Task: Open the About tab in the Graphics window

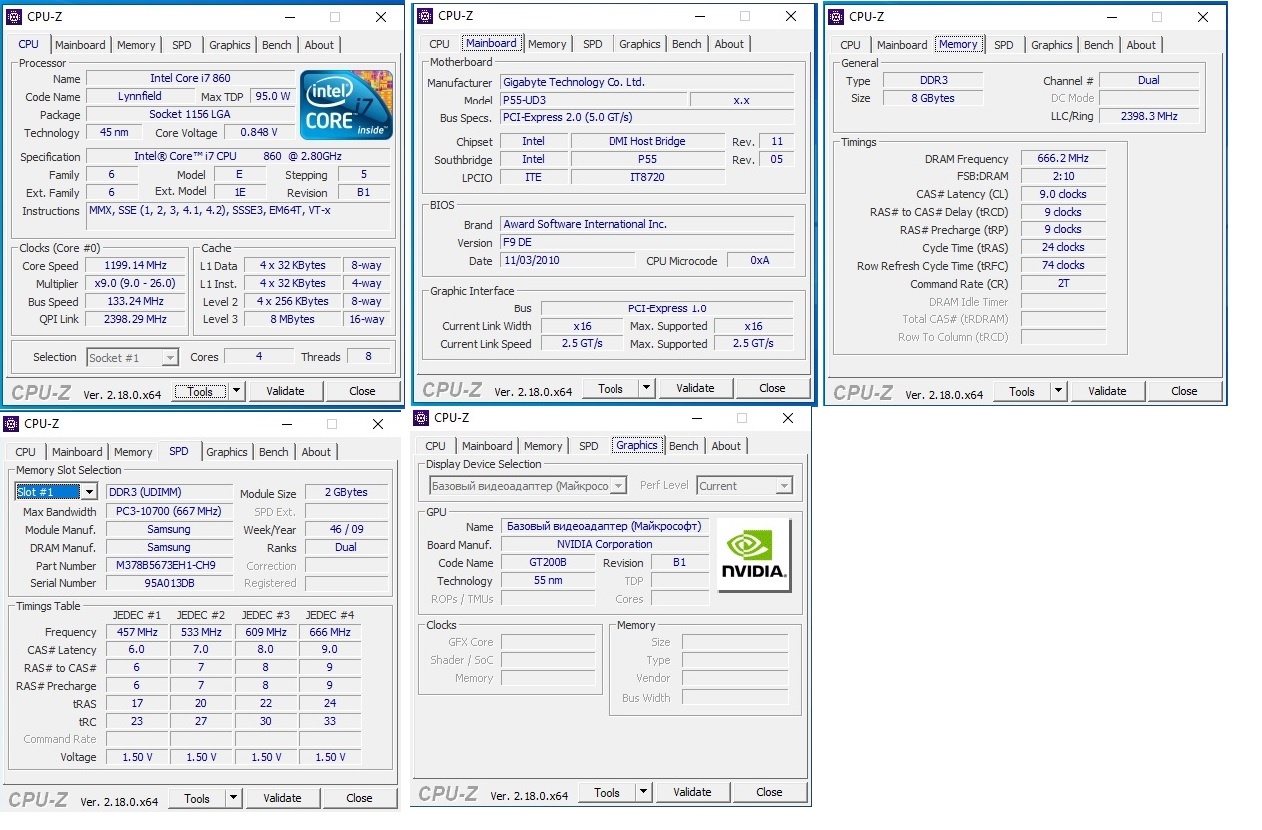Action: [x=726, y=446]
